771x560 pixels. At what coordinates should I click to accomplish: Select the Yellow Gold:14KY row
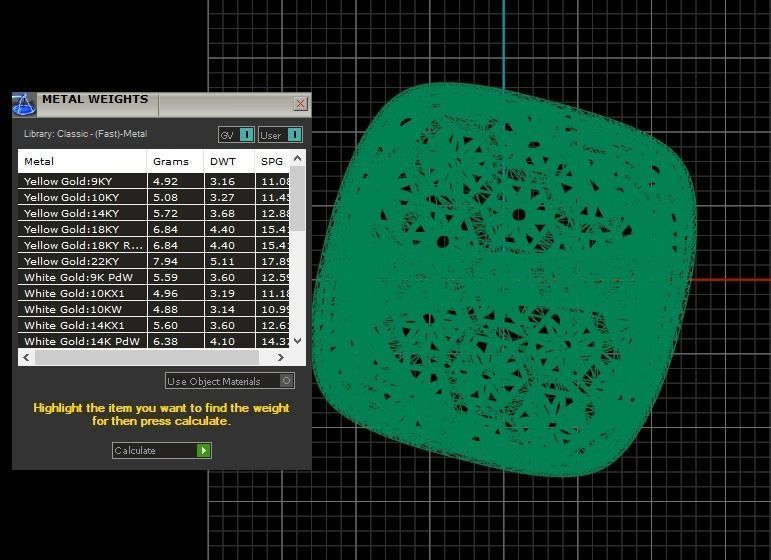click(x=154, y=213)
